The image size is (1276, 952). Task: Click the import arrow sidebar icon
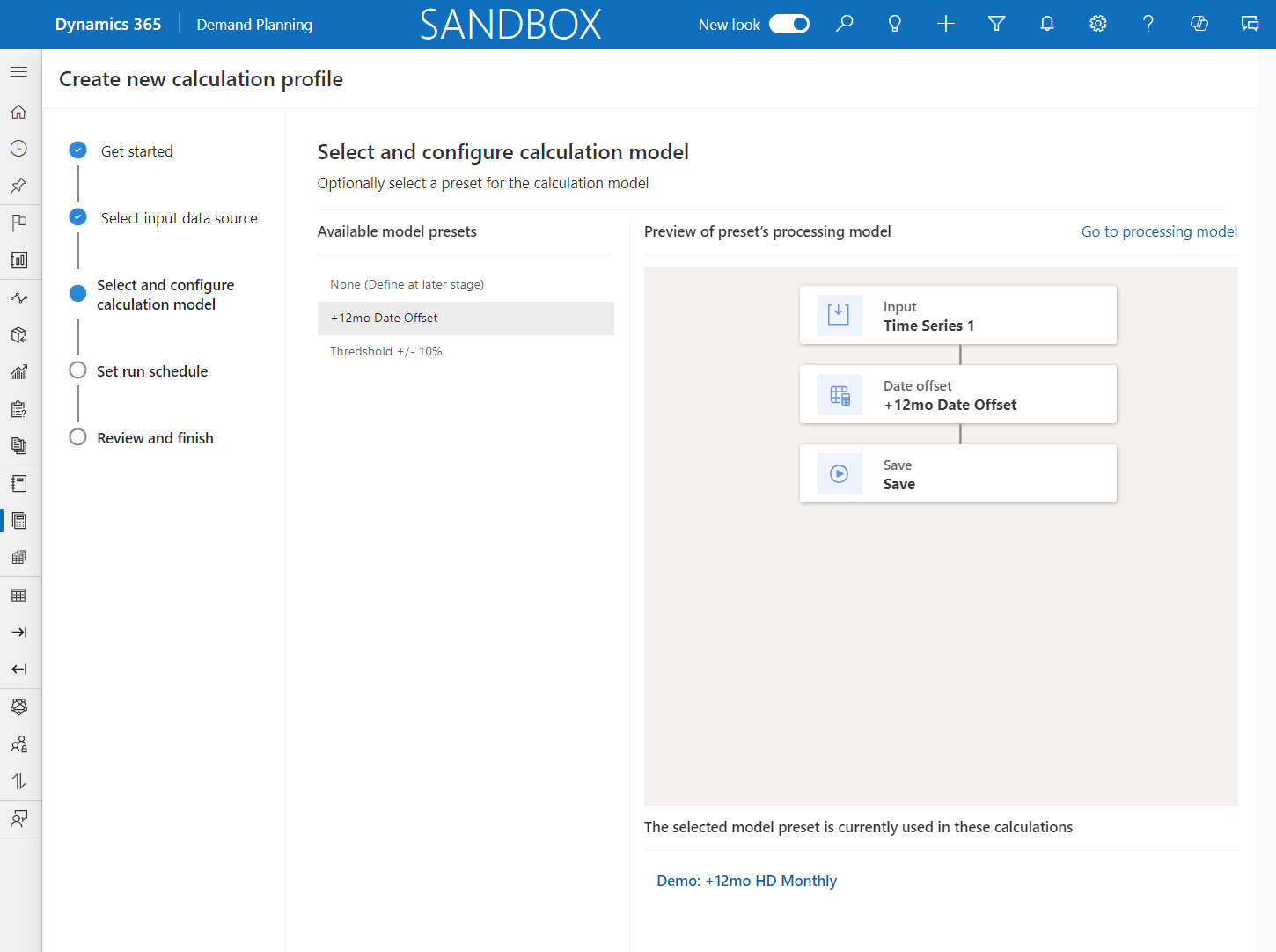tap(18, 633)
